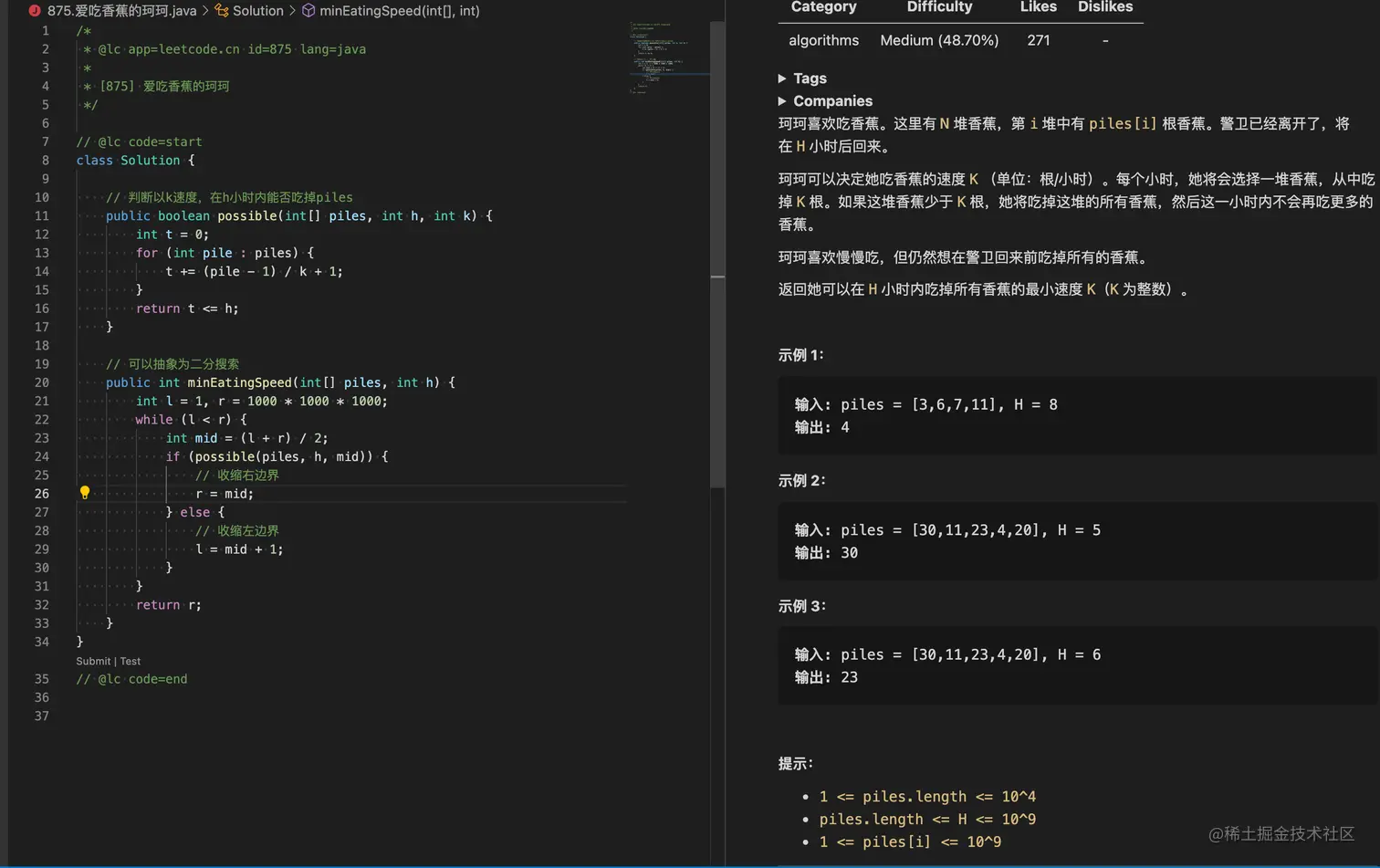Expand the Companies section

pos(825,101)
